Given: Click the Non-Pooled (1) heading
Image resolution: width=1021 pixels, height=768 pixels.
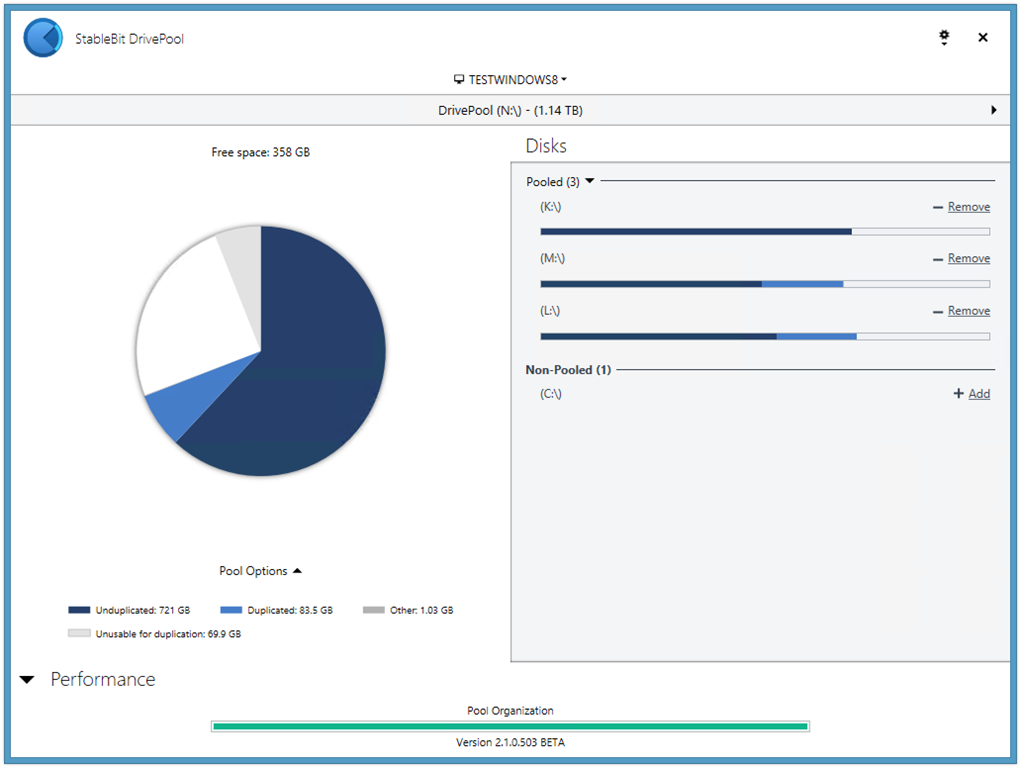Looking at the screenshot, I should (568, 369).
